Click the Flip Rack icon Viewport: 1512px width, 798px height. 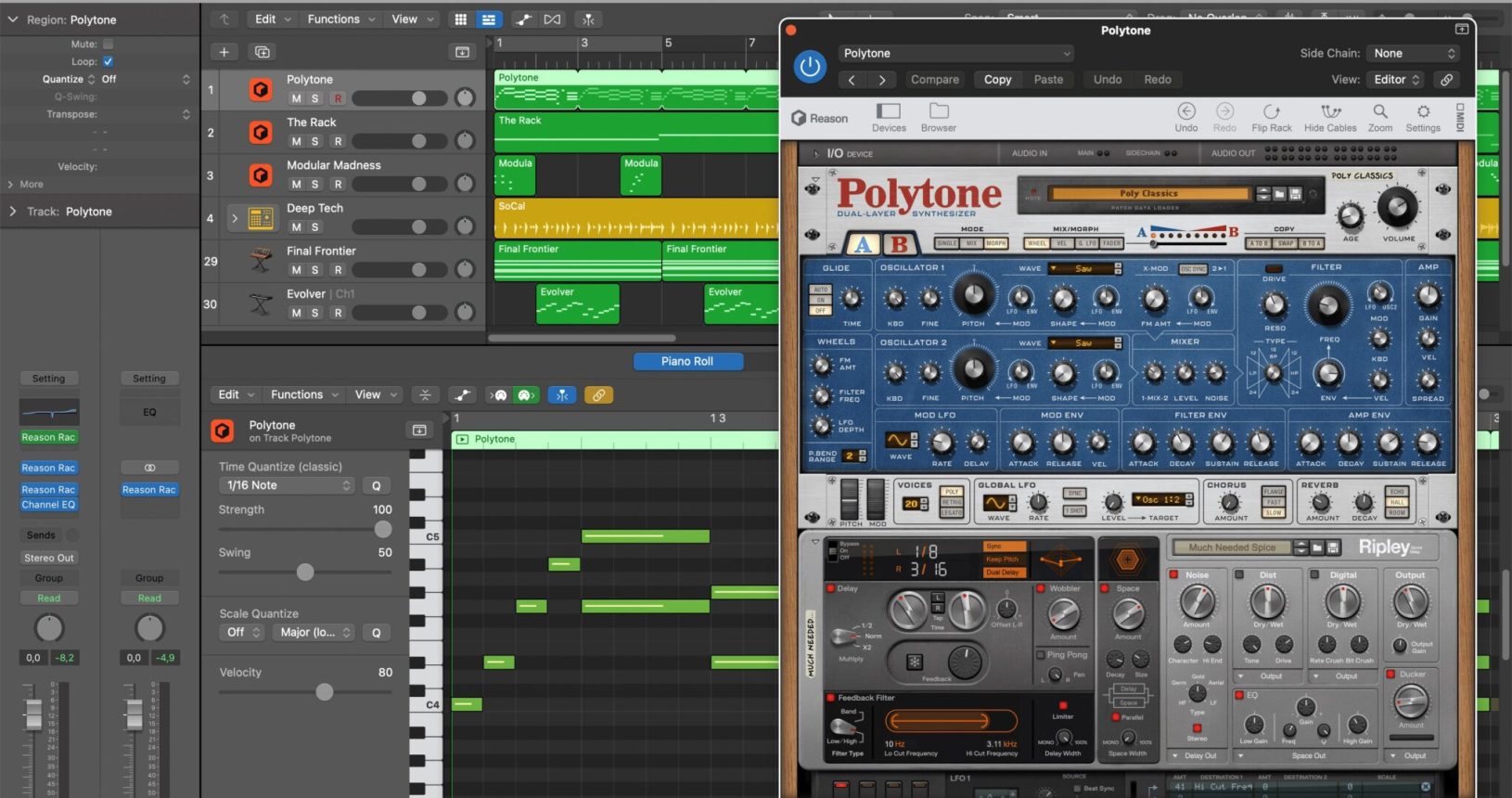point(1271,111)
